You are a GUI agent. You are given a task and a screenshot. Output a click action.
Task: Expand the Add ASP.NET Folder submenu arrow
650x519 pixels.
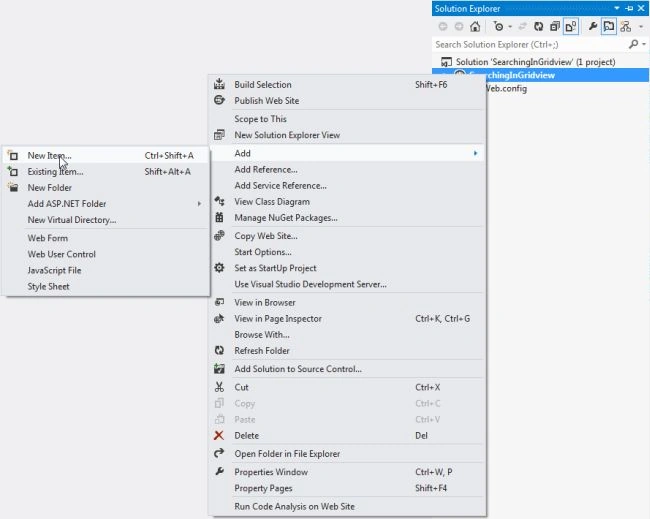[x=199, y=204]
